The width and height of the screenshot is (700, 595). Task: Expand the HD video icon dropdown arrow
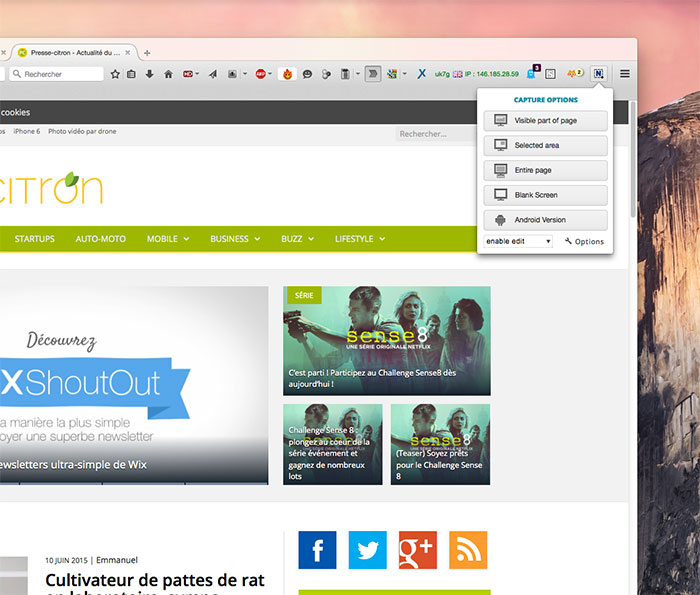click(x=197, y=74)
